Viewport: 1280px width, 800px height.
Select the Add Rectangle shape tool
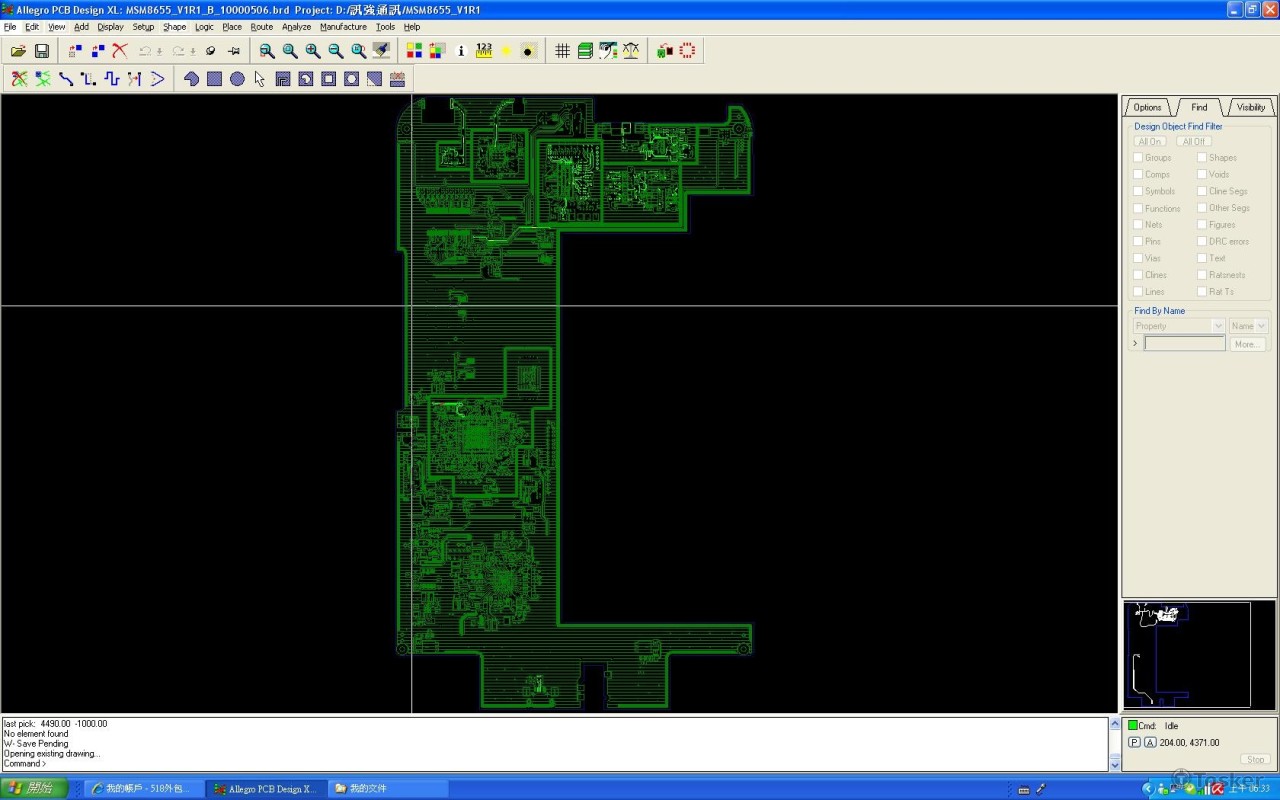(x=214, y=79)
